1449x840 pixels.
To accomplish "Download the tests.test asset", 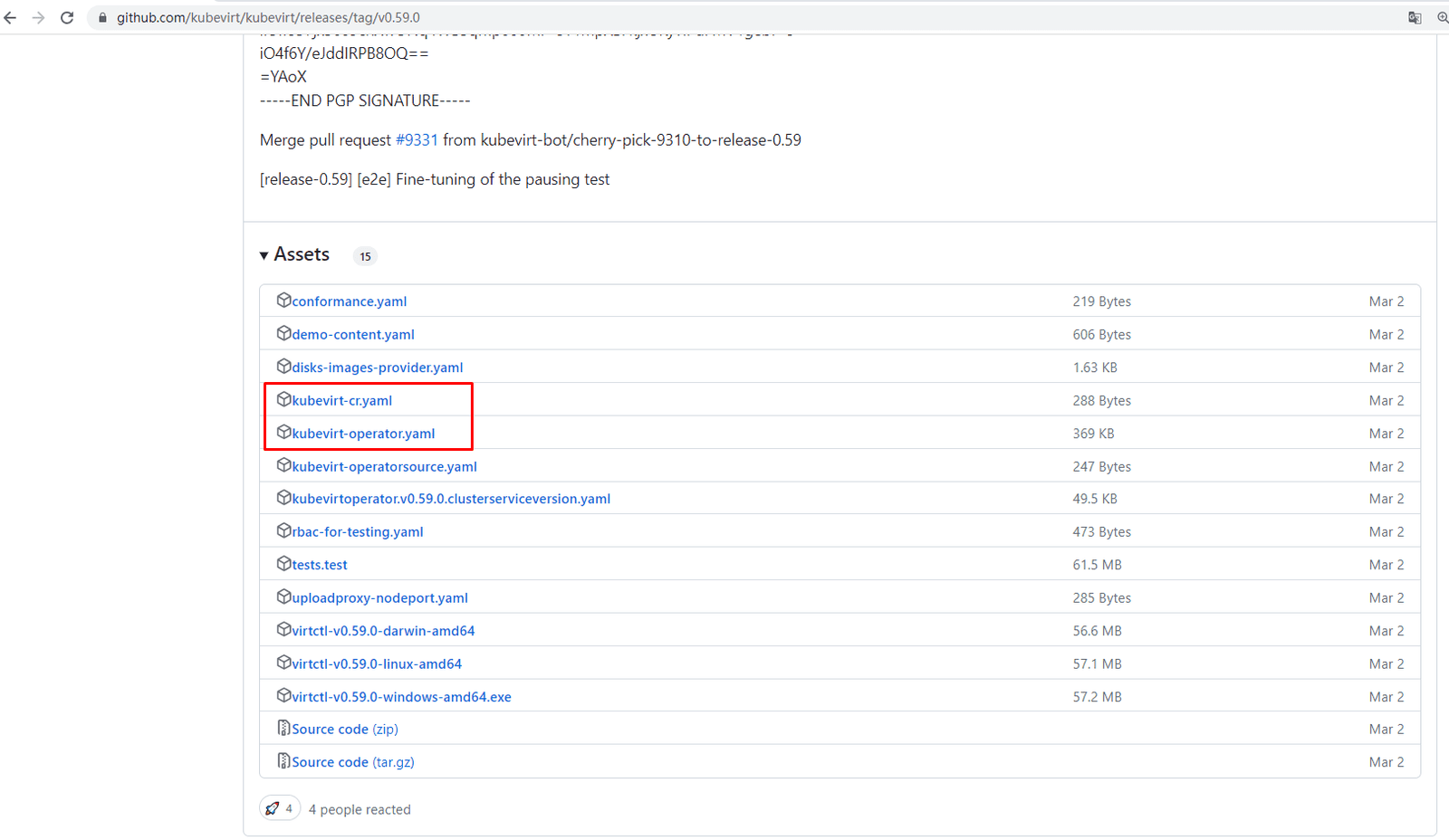I will [320, 565].
